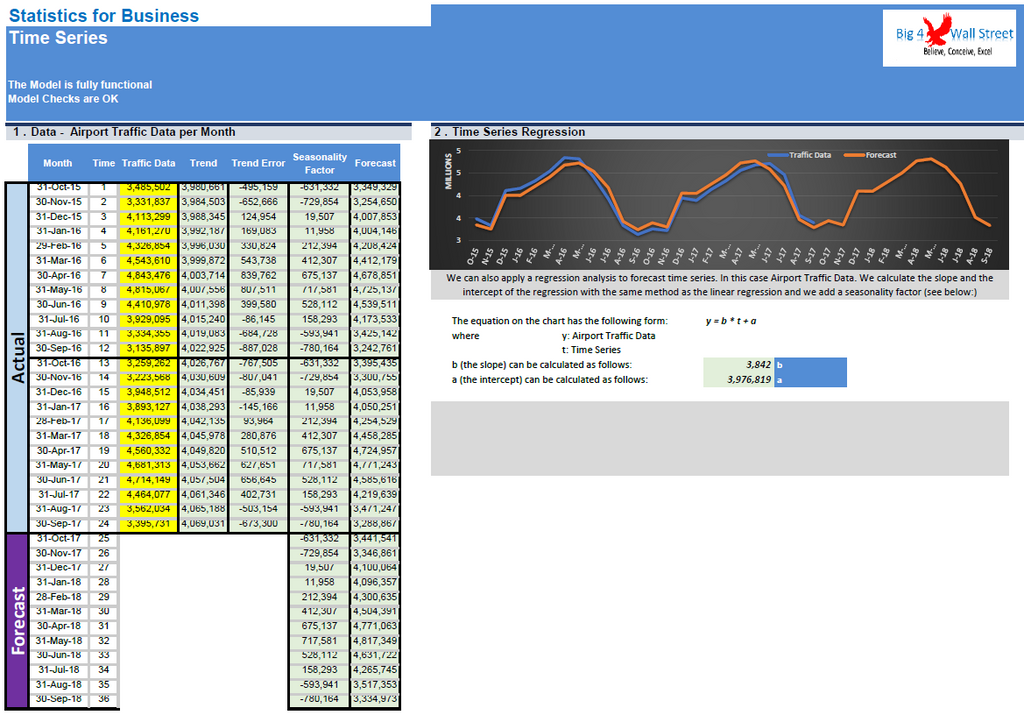
Task: Select traffic data cell 4,113,299
Action: [x=148, y=217]
